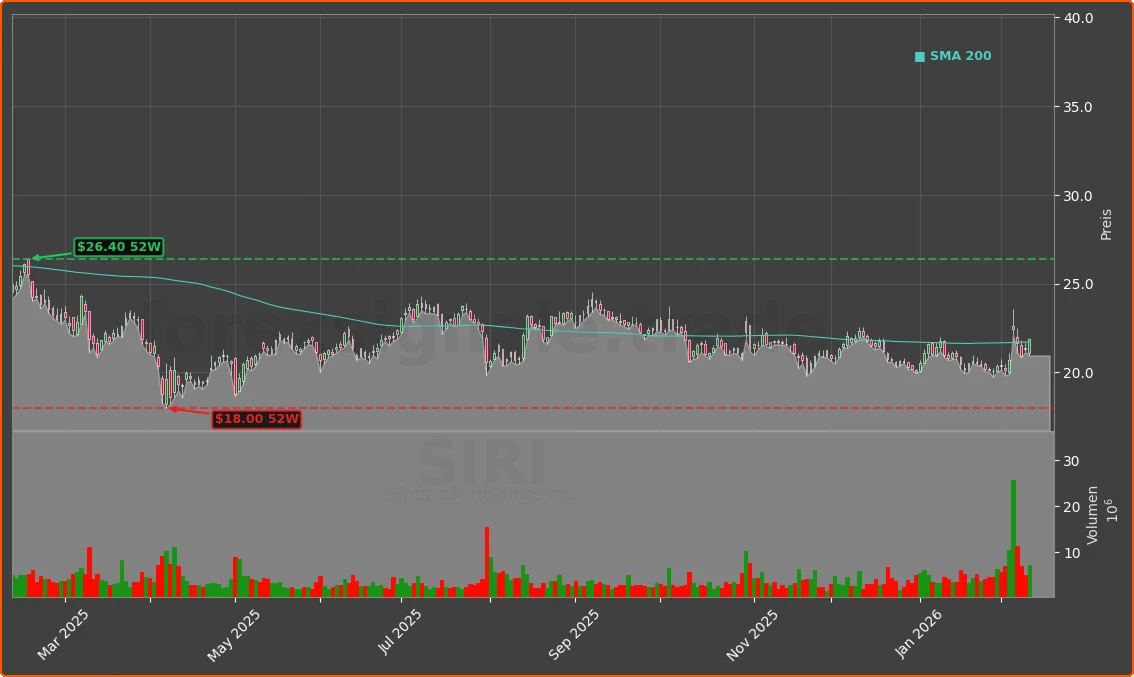Viewport: 1134px width, 677px height.
Task: Click the 35.0 price axis tick label
Action: [1079, 107]
